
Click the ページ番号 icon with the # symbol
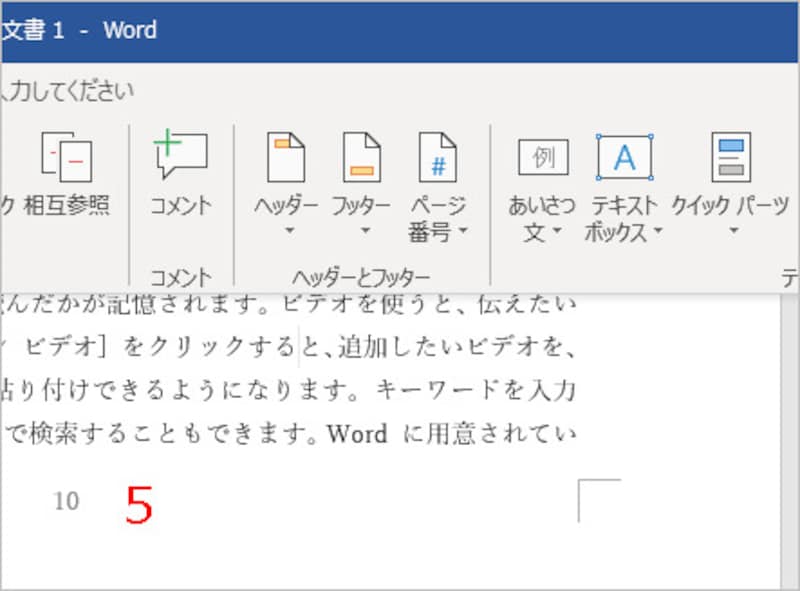(437, 157)
